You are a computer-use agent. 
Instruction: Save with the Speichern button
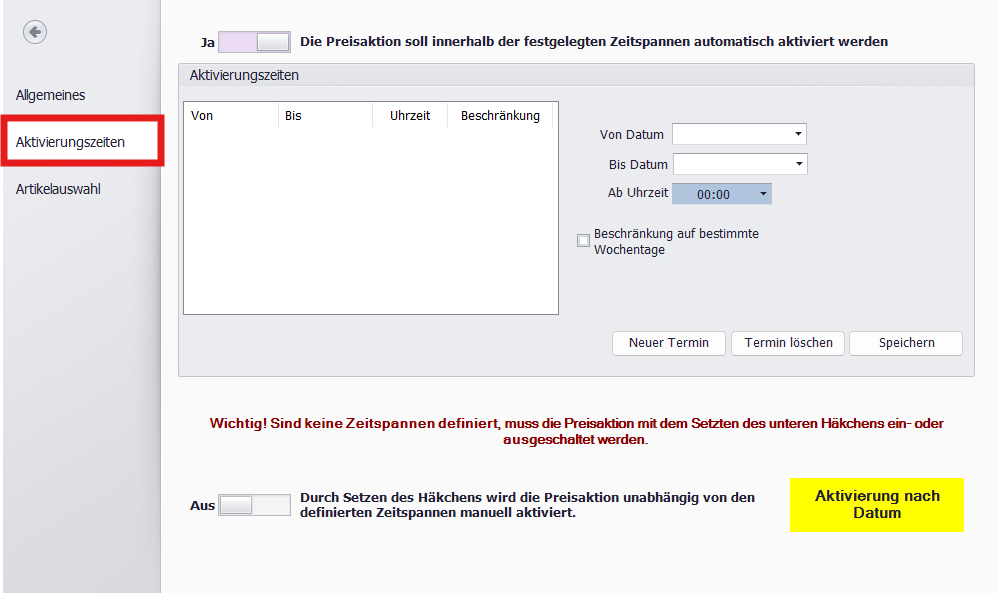[x=906, y=343]
